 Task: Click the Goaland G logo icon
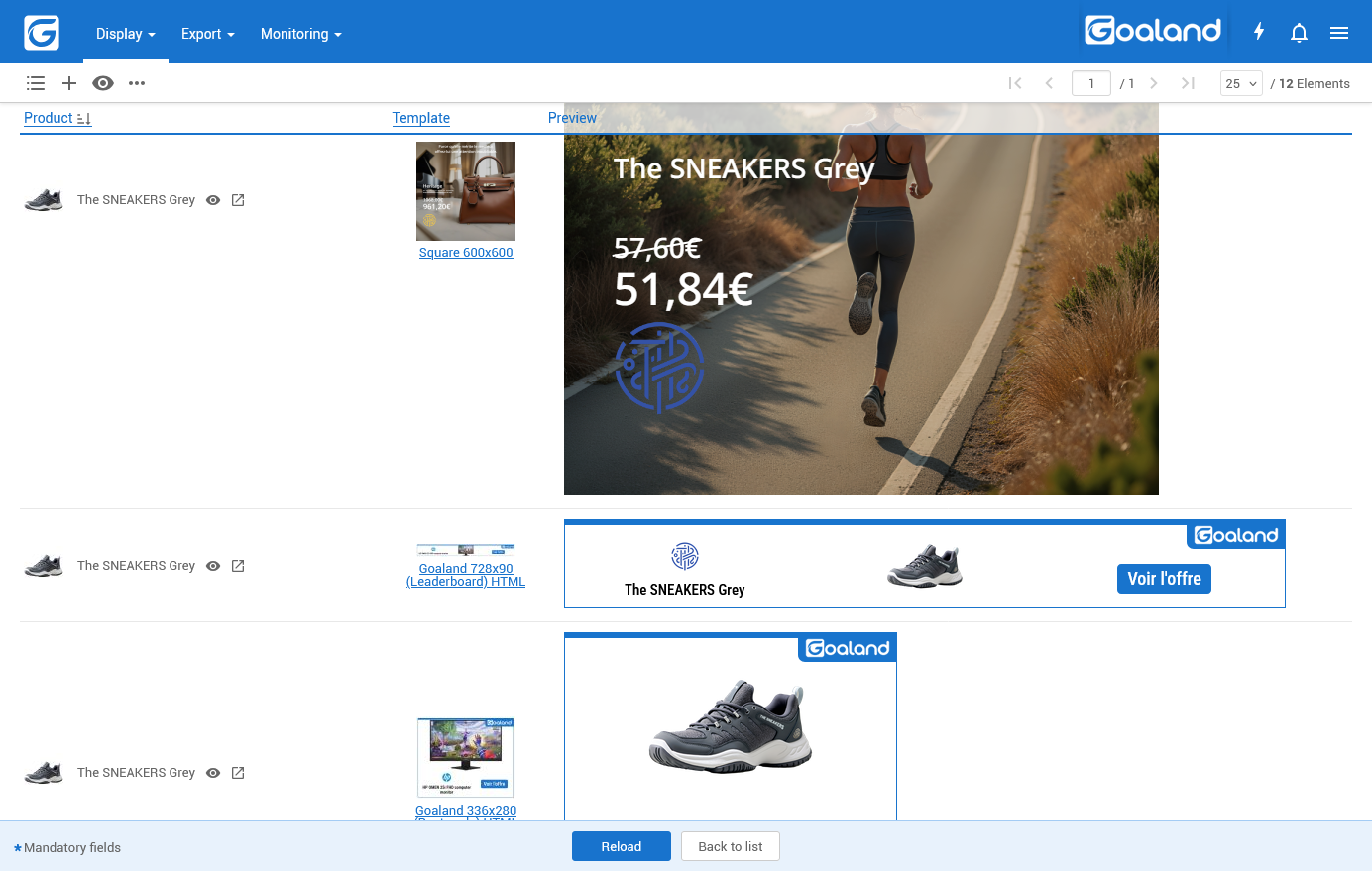point(42,33)
